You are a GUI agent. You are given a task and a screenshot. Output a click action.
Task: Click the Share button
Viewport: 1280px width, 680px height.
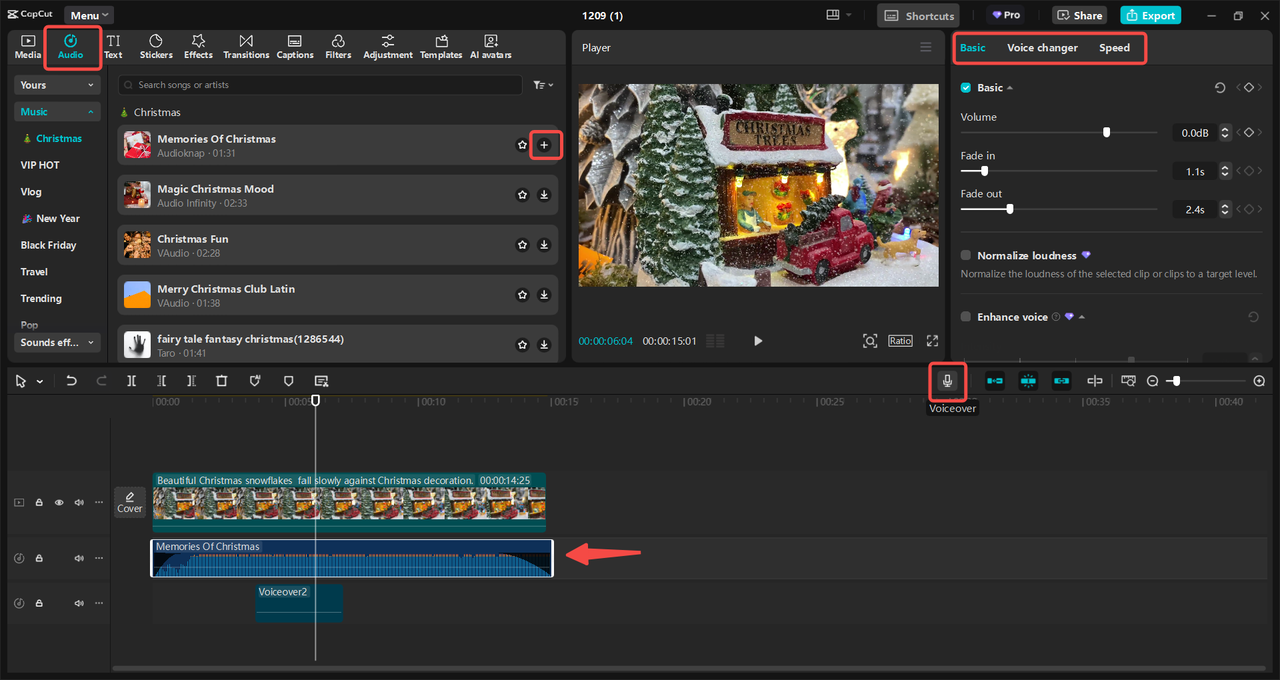pyautogui.click(x=1079, y=15)
